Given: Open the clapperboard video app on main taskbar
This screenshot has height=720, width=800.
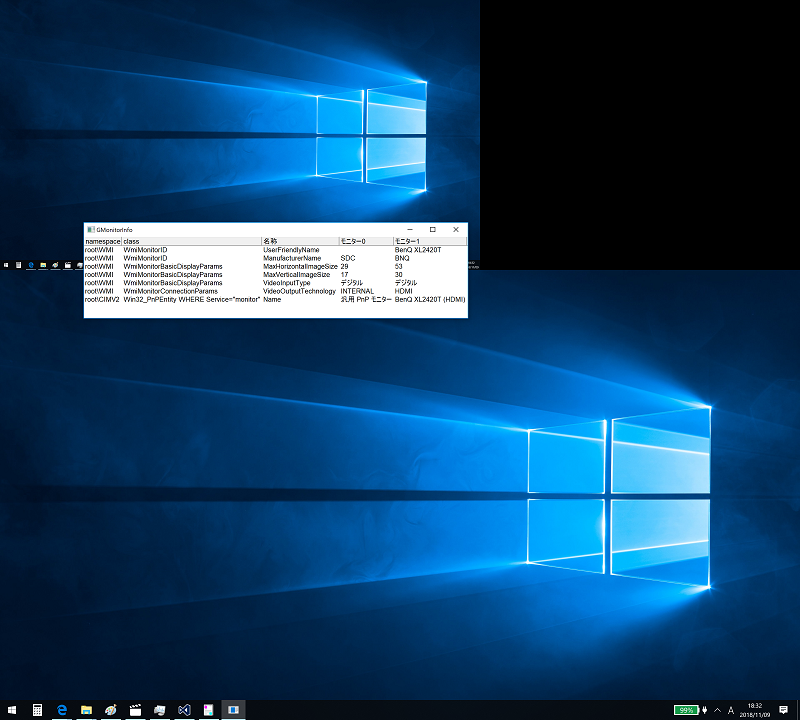Looking at the screenshot, I should point(135,710).
